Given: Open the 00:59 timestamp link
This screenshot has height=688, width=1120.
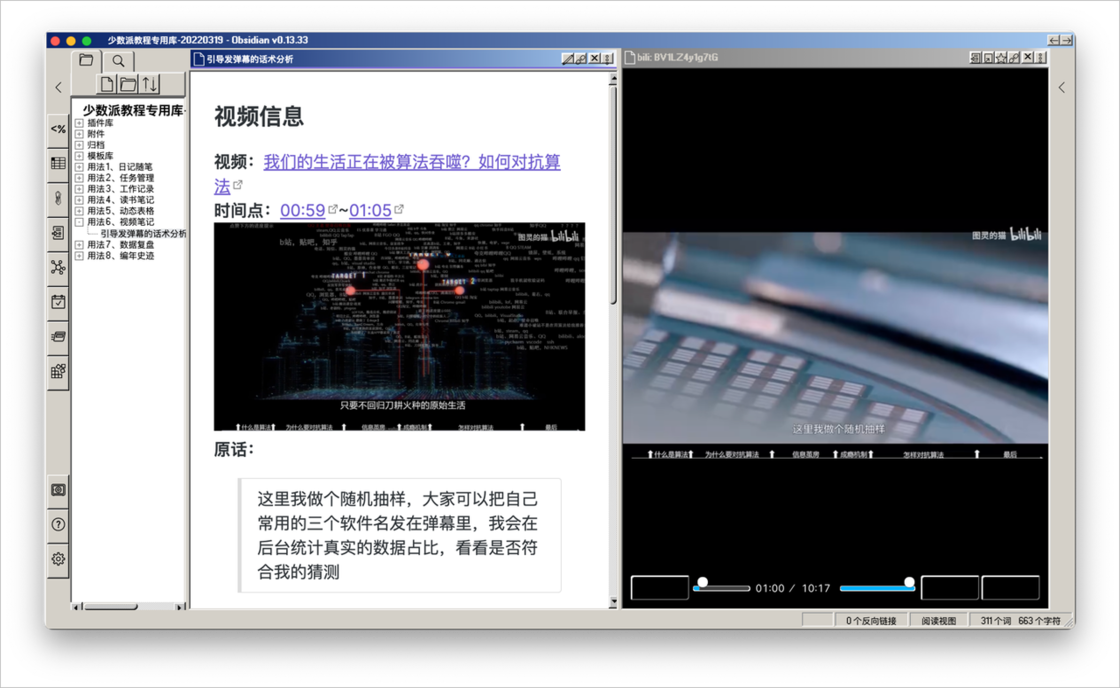Looking at the screenshot, I should (x=302, y=210).
